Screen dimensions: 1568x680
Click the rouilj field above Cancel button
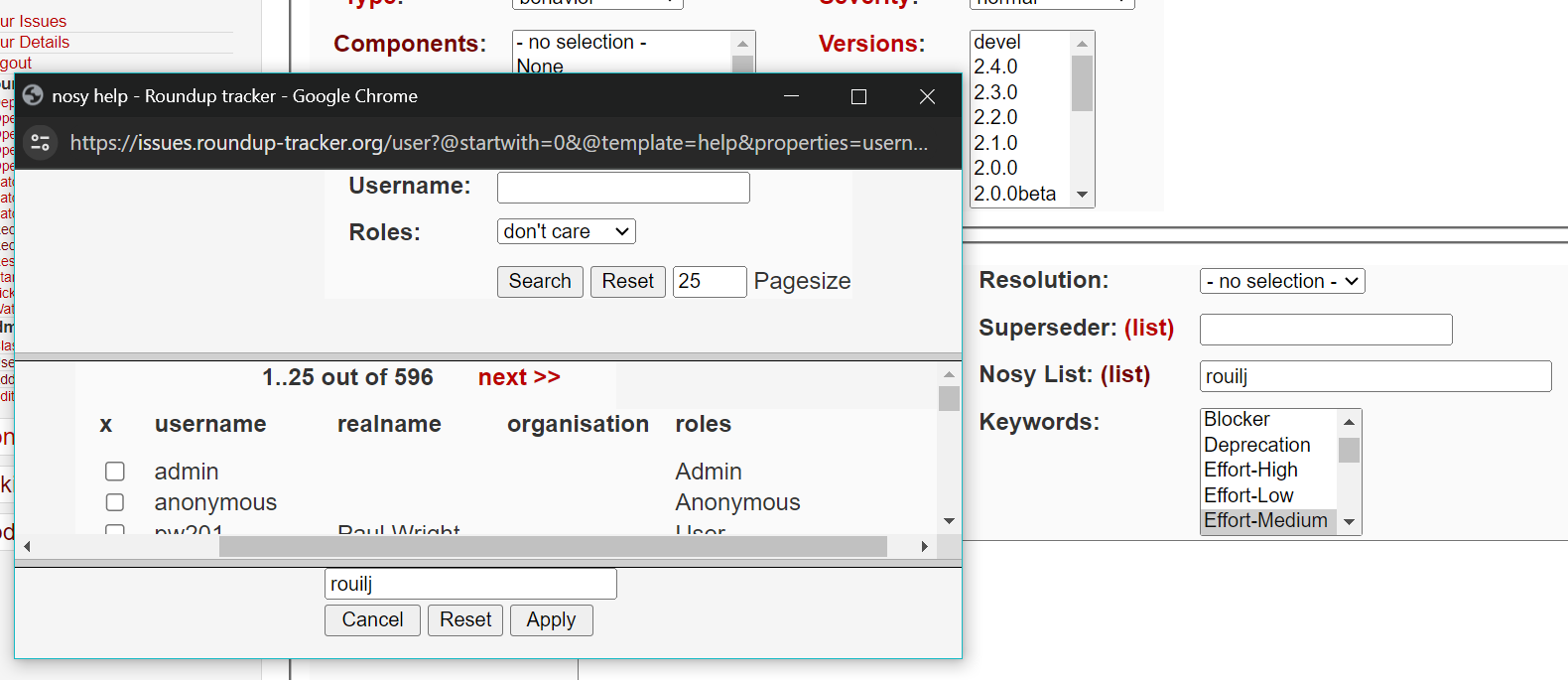[470, 584]
